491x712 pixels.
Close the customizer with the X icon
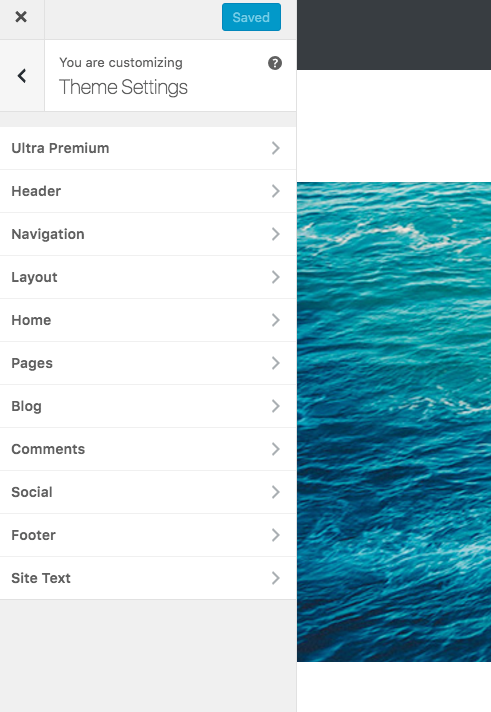(x=21, y=17)
